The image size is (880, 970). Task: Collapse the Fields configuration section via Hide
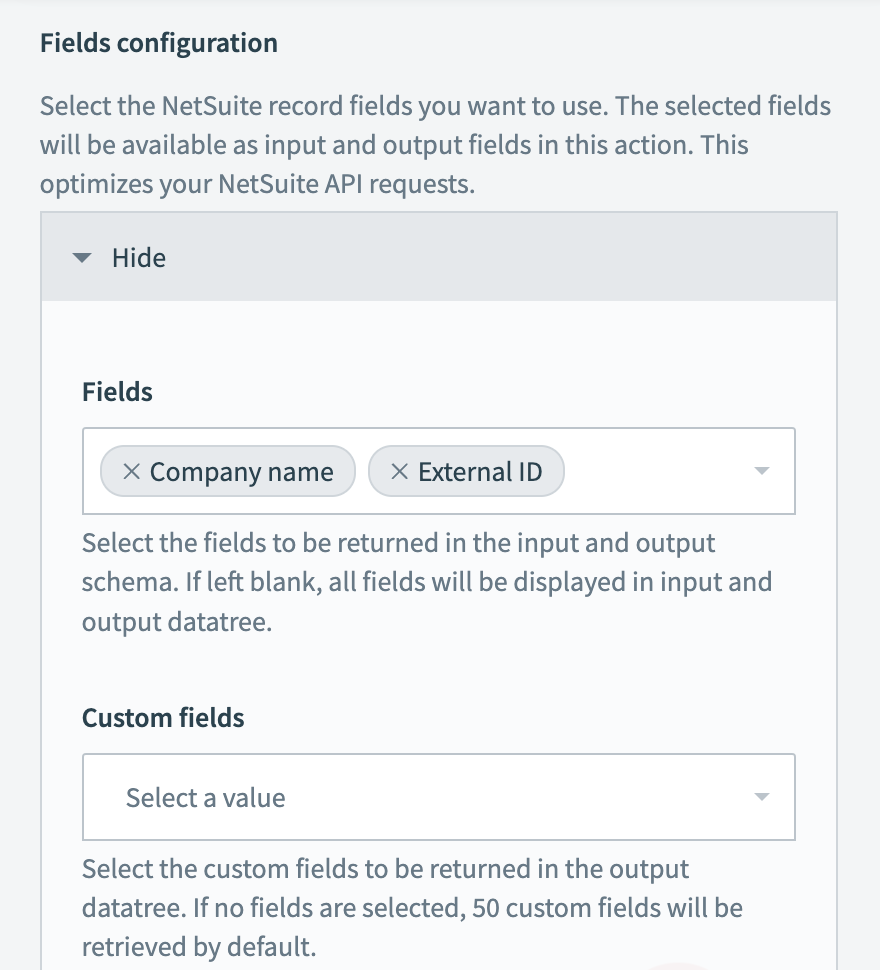coord(138,257)
